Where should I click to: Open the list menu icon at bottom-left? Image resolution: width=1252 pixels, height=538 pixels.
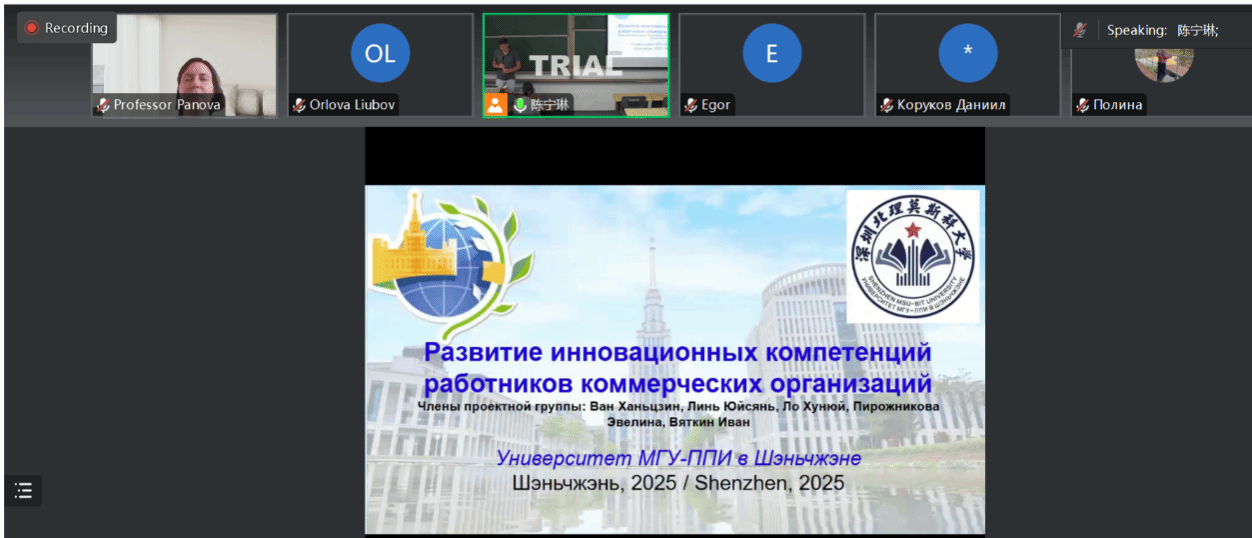tap(23, 490)
